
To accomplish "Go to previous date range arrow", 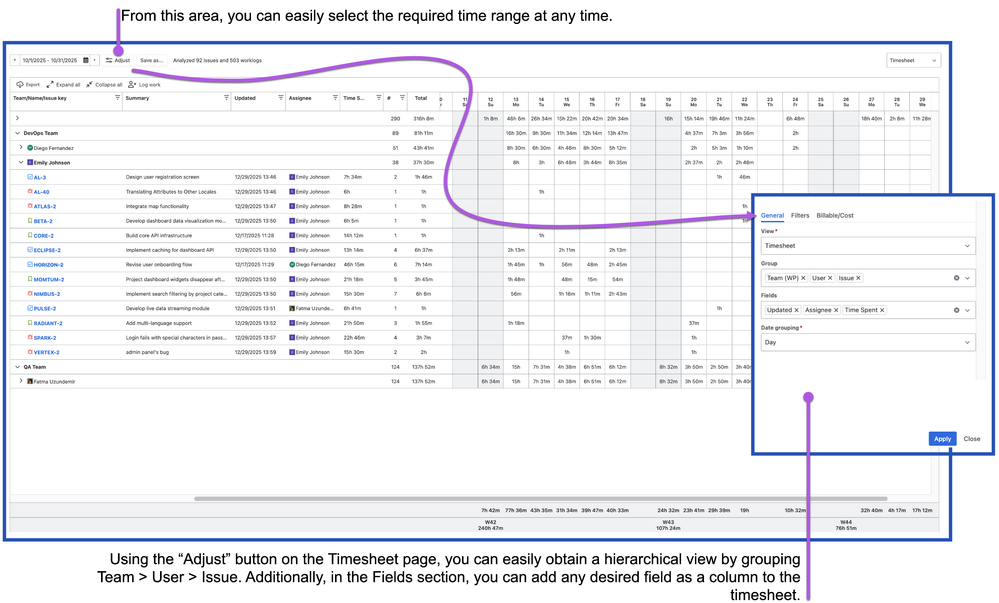I will coord(15,61).
